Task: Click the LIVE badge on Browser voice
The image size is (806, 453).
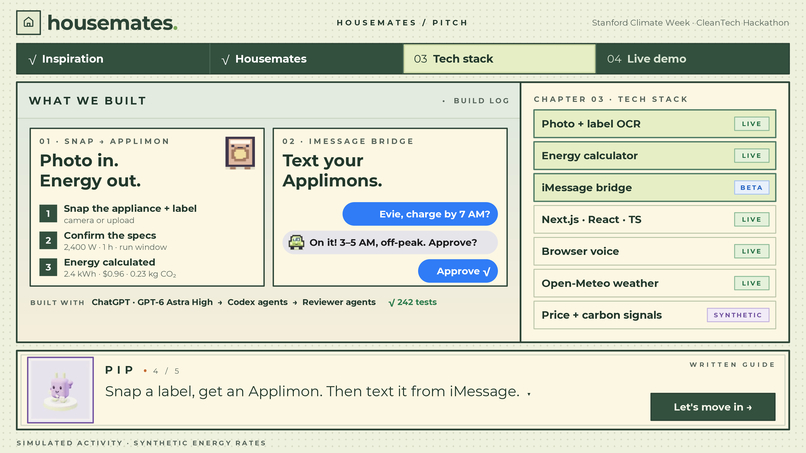Action: point(752,251)
